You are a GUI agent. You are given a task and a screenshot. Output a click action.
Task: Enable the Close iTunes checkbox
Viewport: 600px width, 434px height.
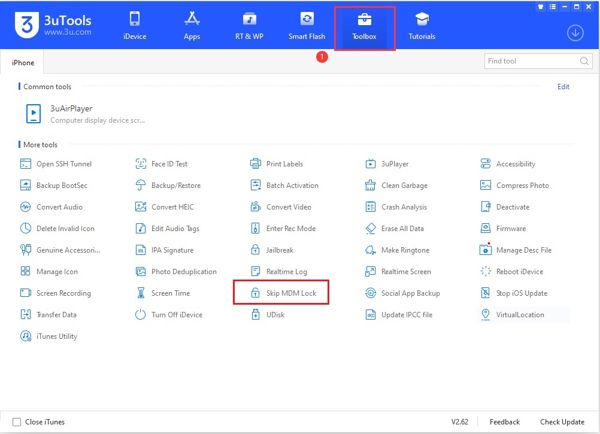point(16,422)
